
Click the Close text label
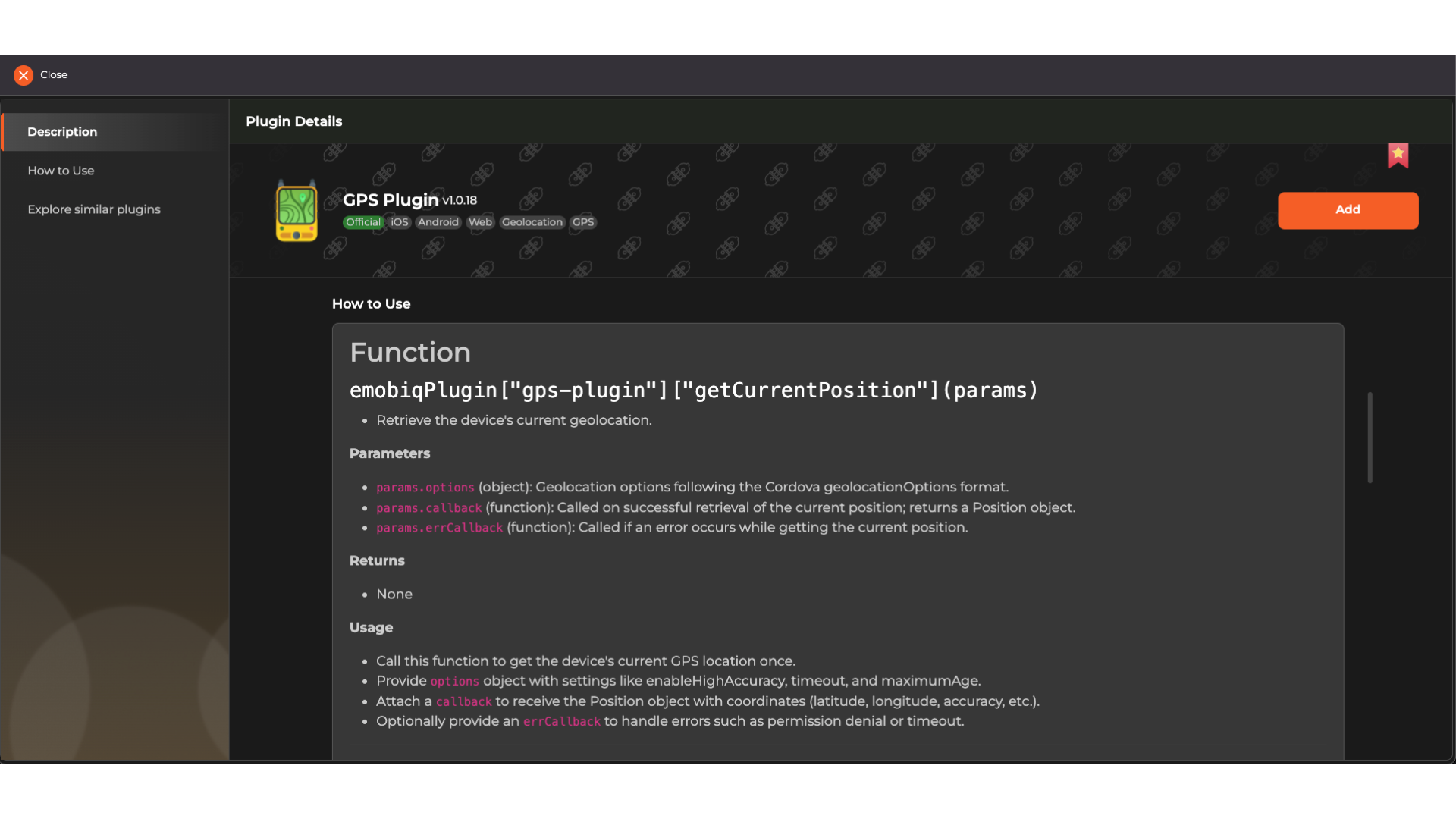pyautogui.click(x=54, y=75)
